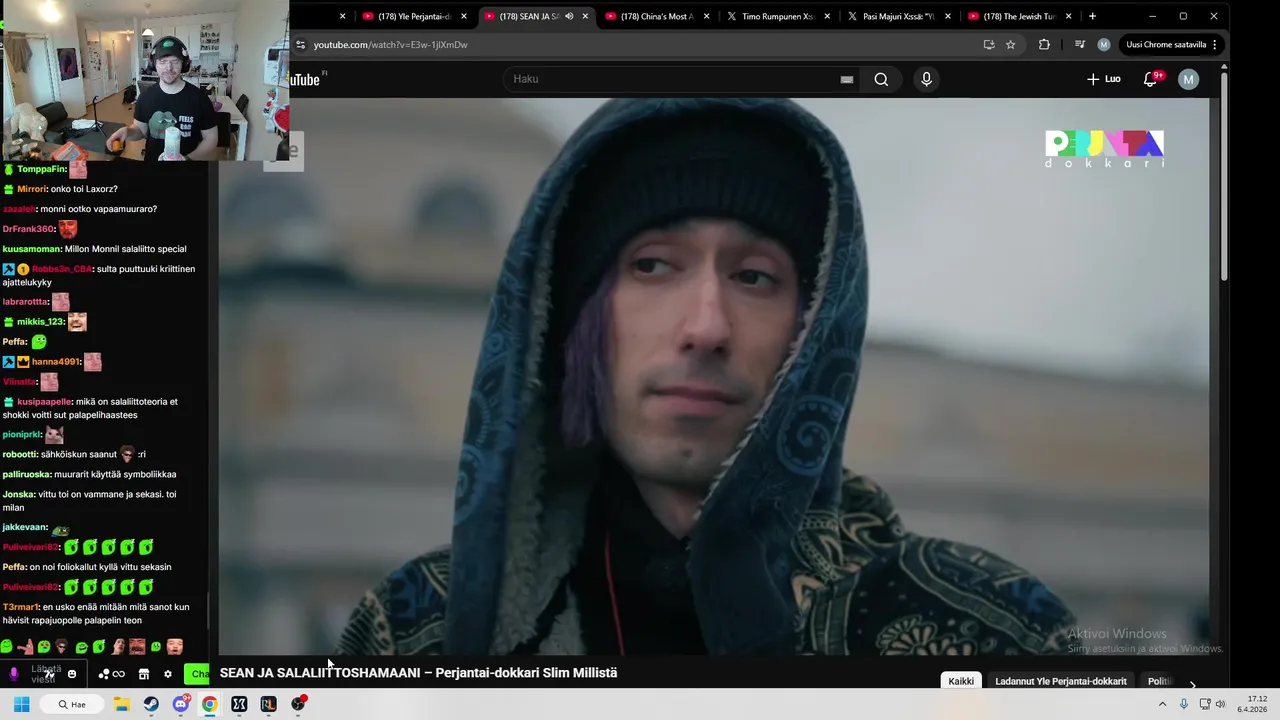Screen dimensions: 1280x720
Task: Click username Robbs3n_CBA in chat
Action: 62,269
